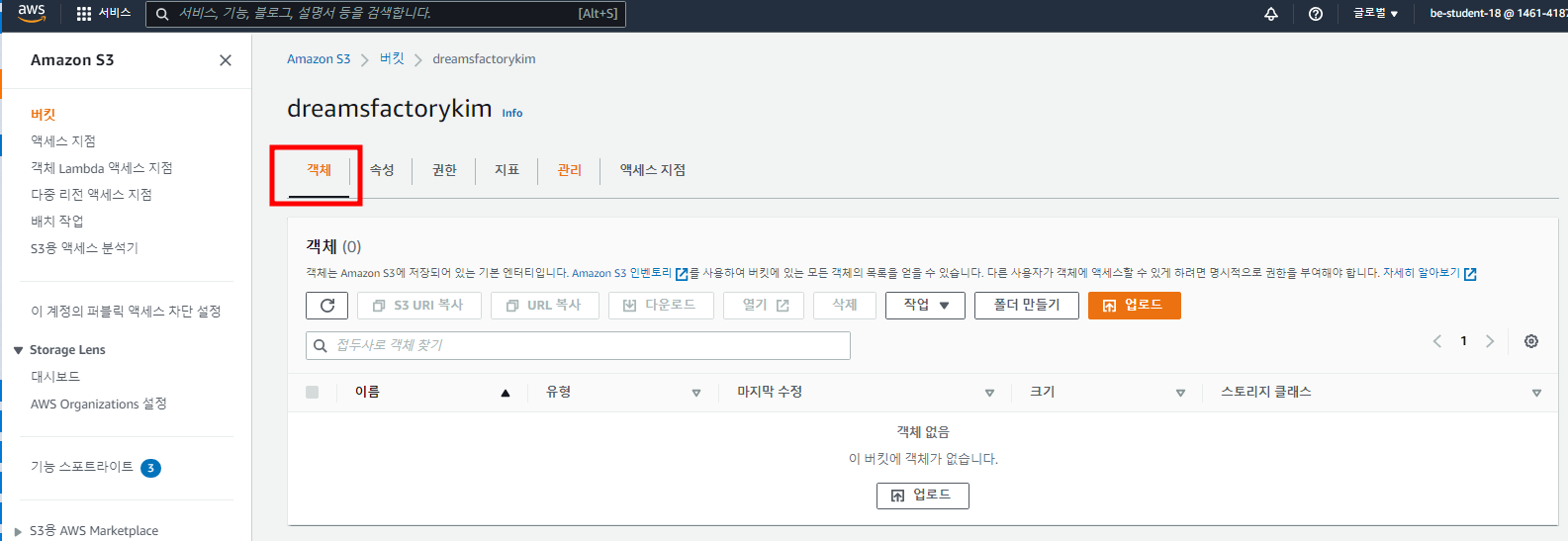This screenshot has height=541, width=1568.
Task: Click the 폴더 만들기 button
Action: [x=1027, y=306]
